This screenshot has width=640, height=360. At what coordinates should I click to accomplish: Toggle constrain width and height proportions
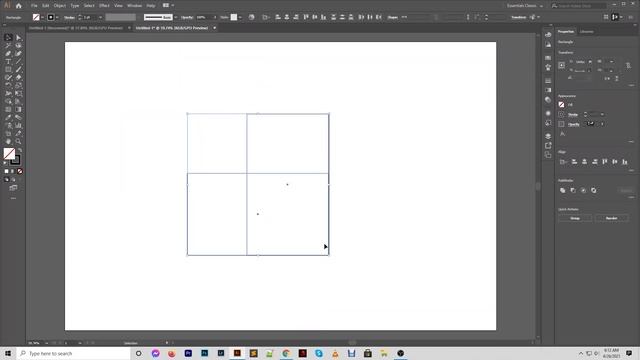click(628, 66)
